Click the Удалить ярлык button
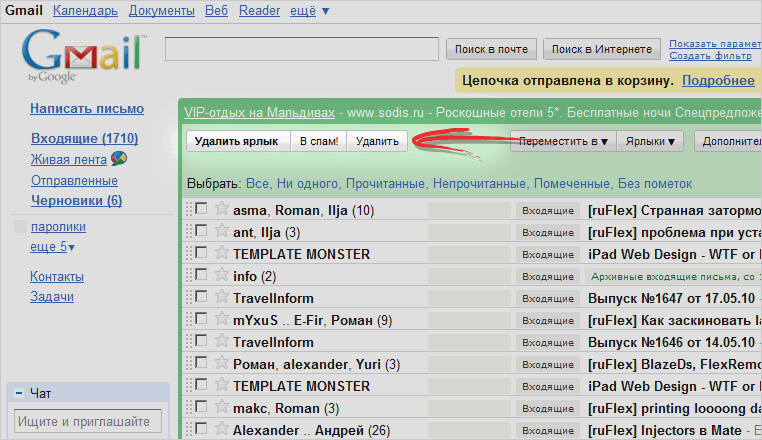 click(238, 141)
